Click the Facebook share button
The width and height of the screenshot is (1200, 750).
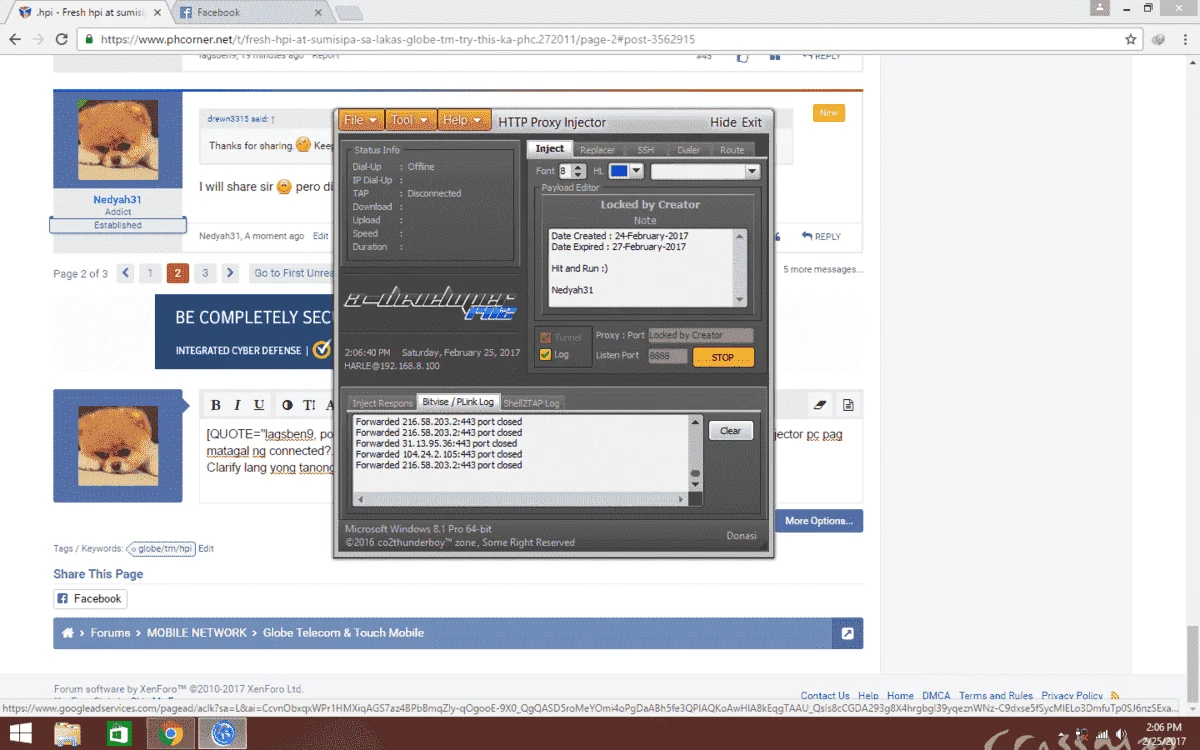90,599
